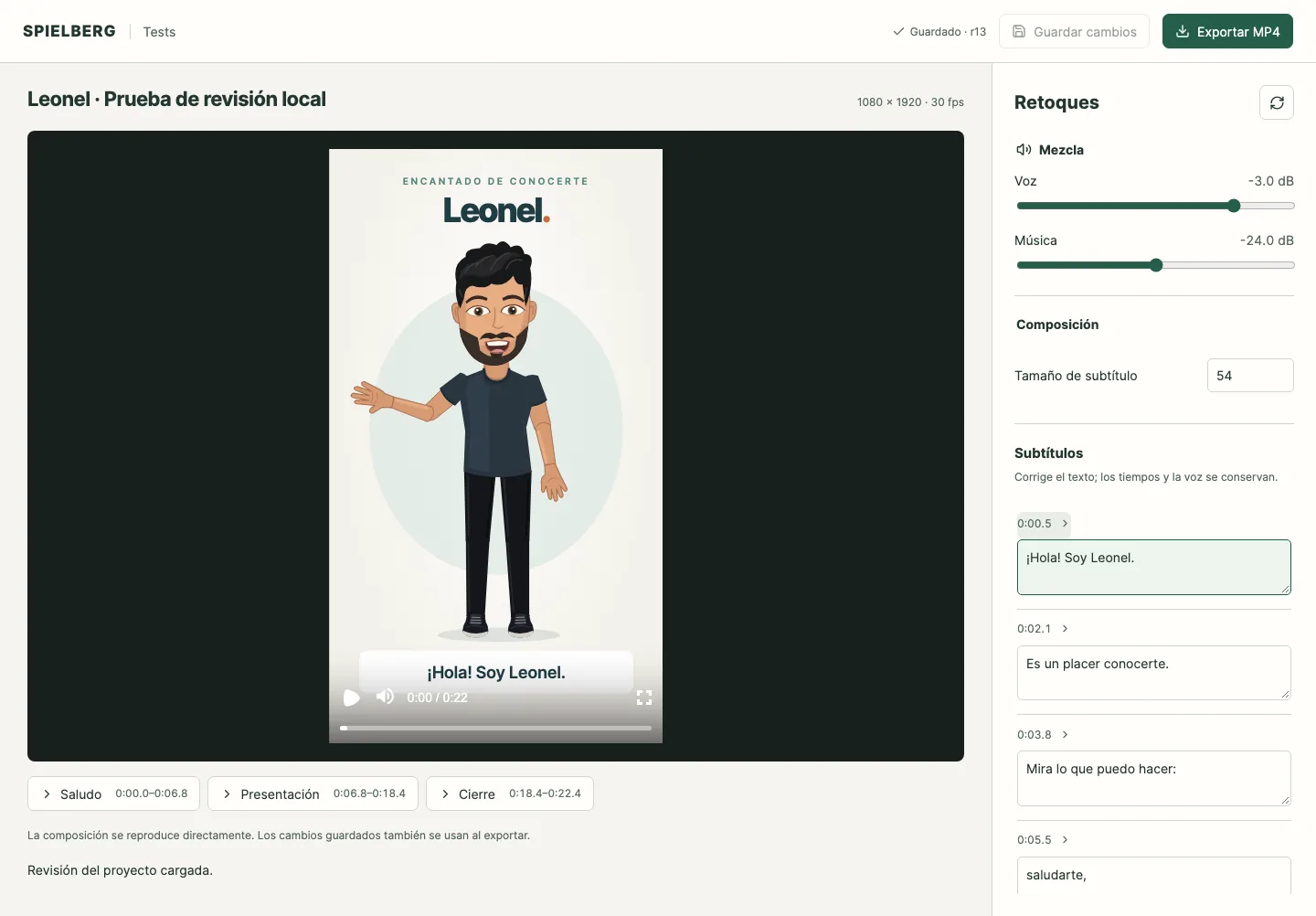The width and height of the screenshot is (1316, 916).
Task: Enter fullscreen in the video player
Action: click(x=644, y=698)
